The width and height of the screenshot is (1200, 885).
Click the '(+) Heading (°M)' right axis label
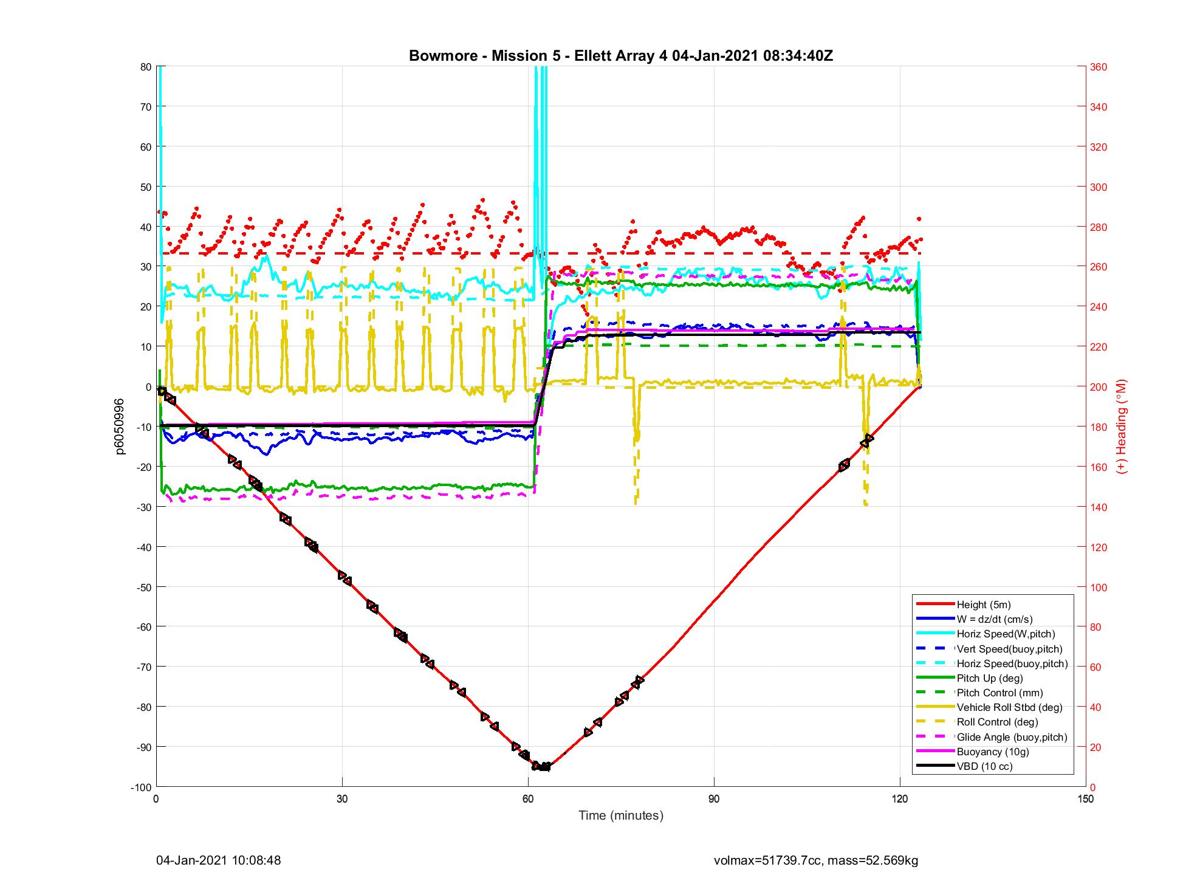click(1121, 426)
